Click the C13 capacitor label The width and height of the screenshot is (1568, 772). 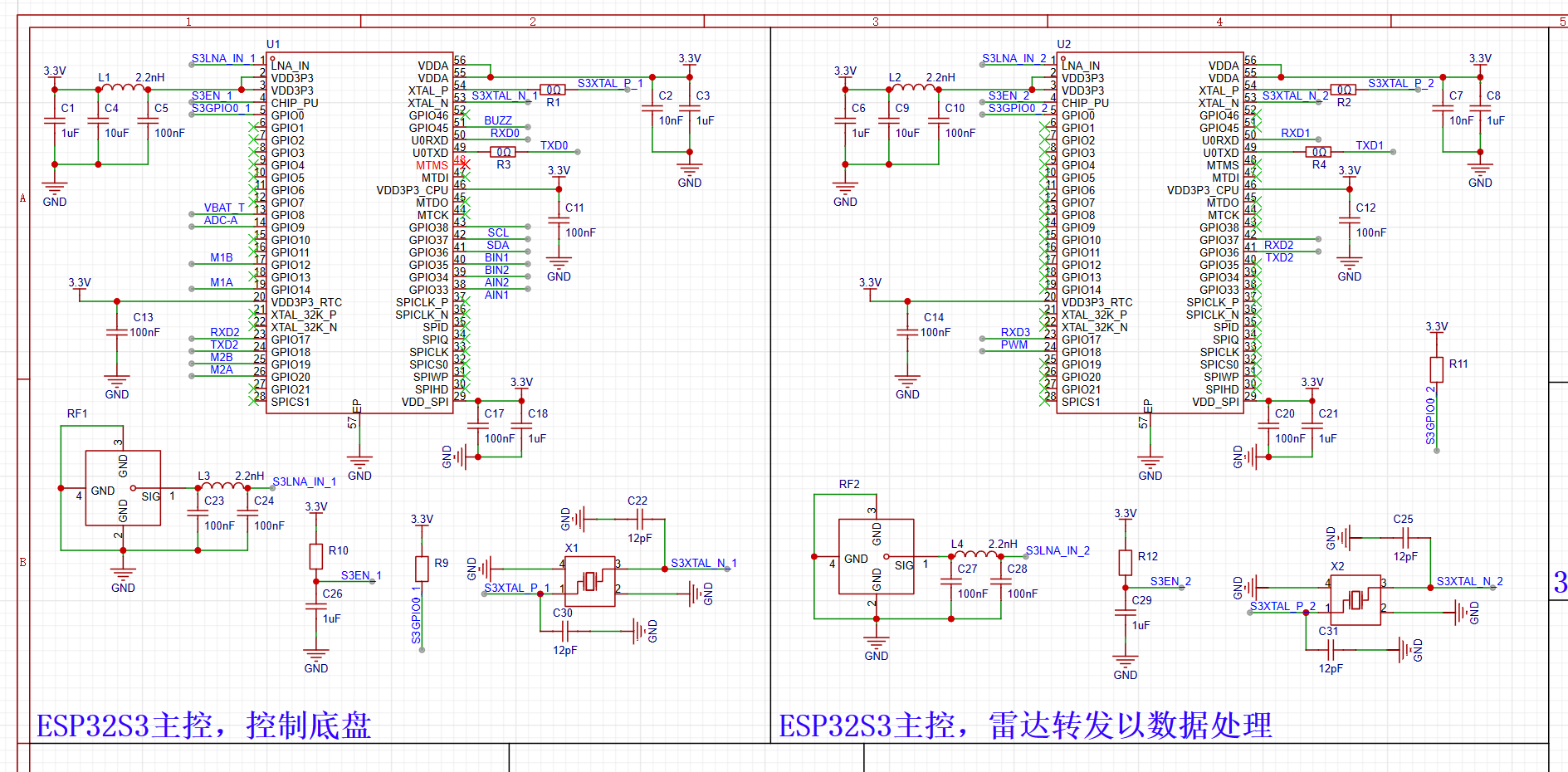click(143, 317)
